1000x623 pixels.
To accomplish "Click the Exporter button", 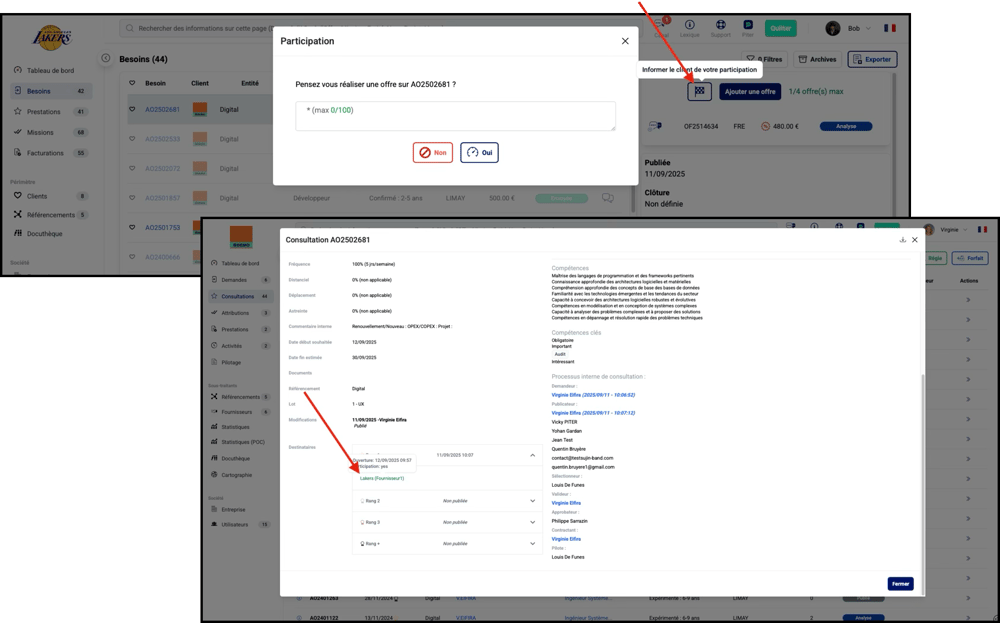I will pos(872,59).
